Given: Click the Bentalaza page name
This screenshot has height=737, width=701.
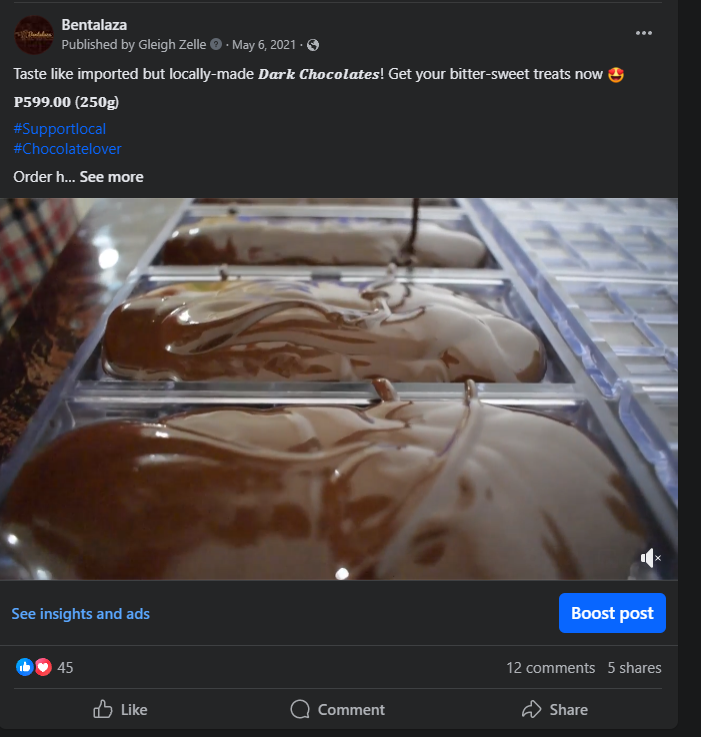Looking at the screenshot, I should click(94, 24).
